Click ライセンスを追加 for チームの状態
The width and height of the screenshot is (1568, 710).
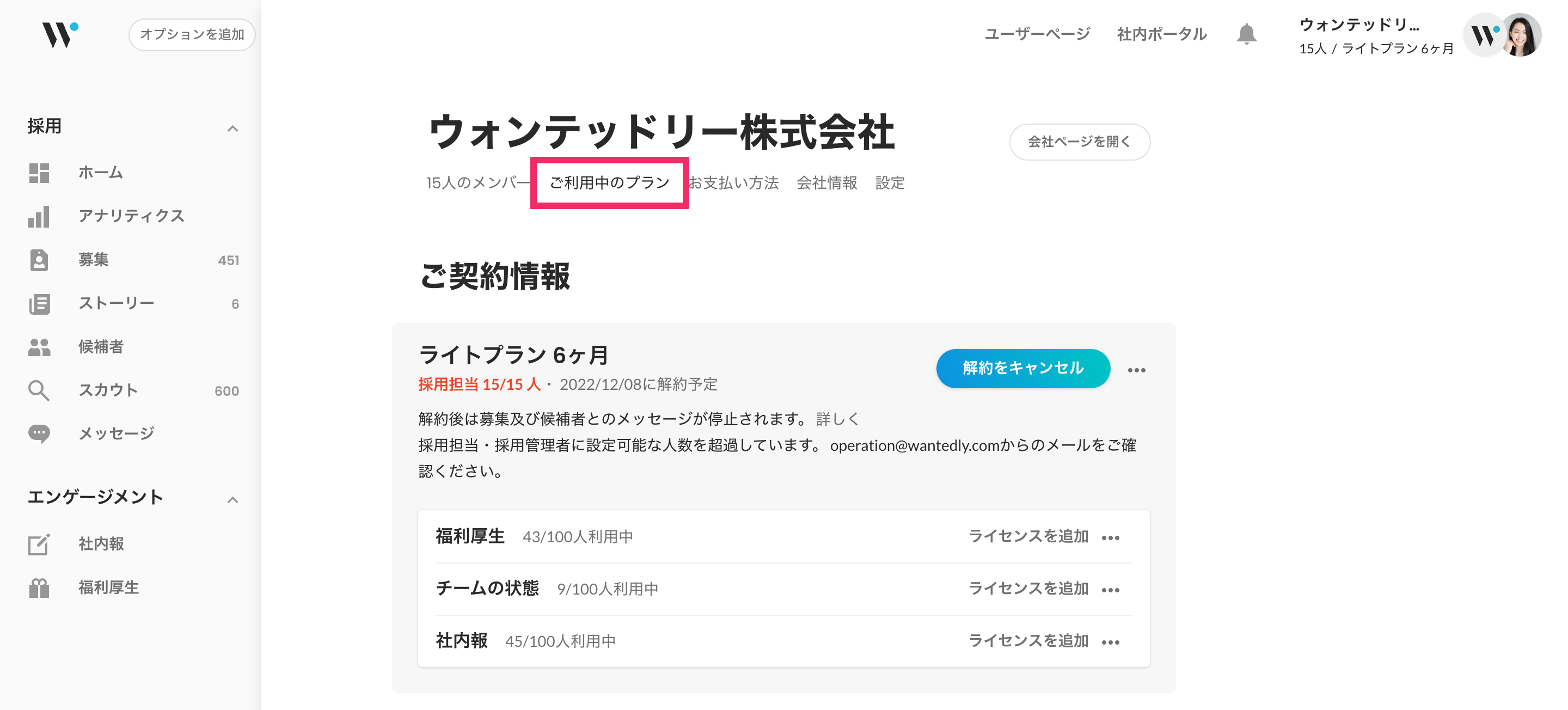[1028, 588]
